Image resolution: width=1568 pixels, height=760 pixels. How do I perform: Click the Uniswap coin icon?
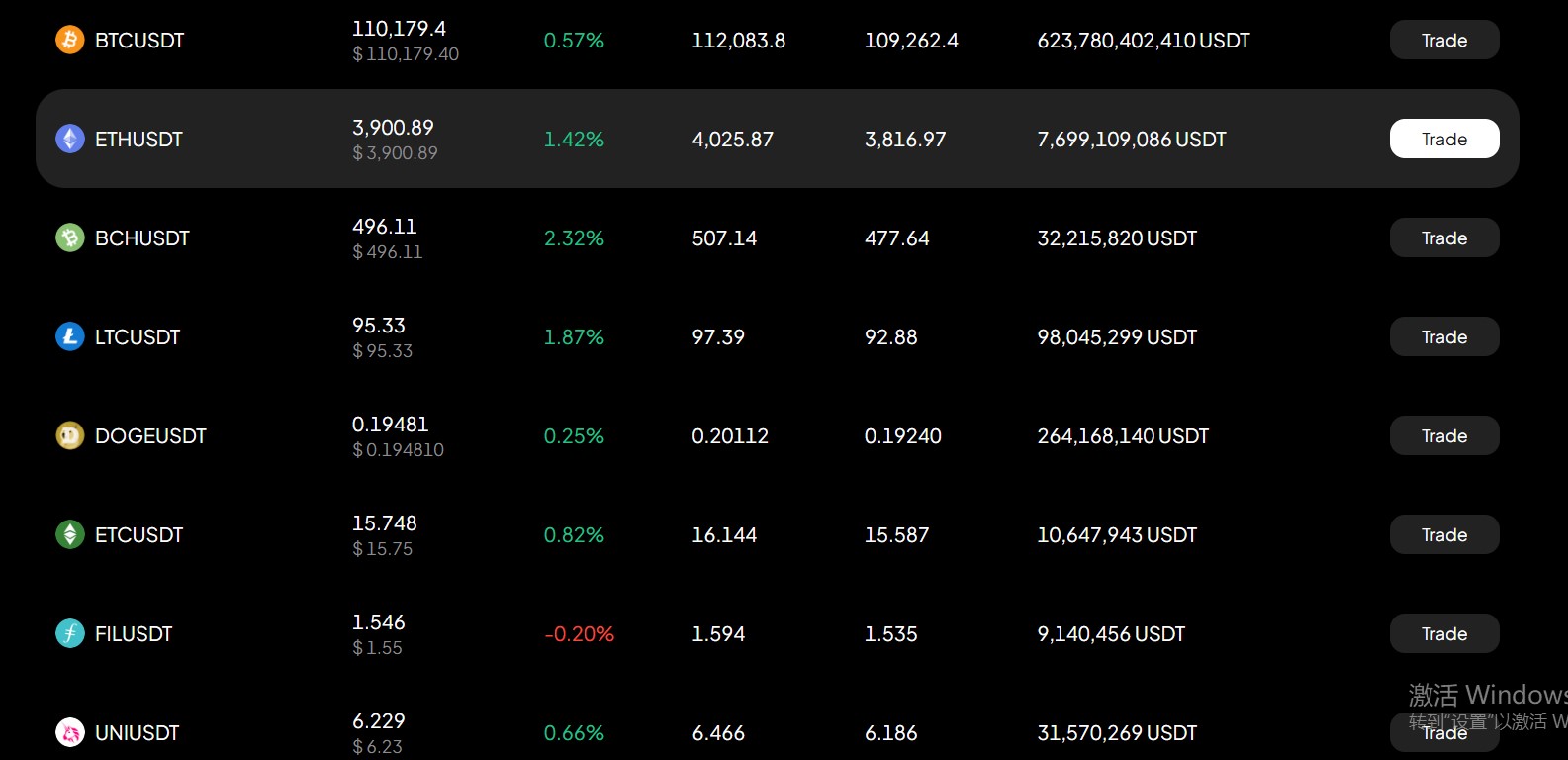coord(69,732)
